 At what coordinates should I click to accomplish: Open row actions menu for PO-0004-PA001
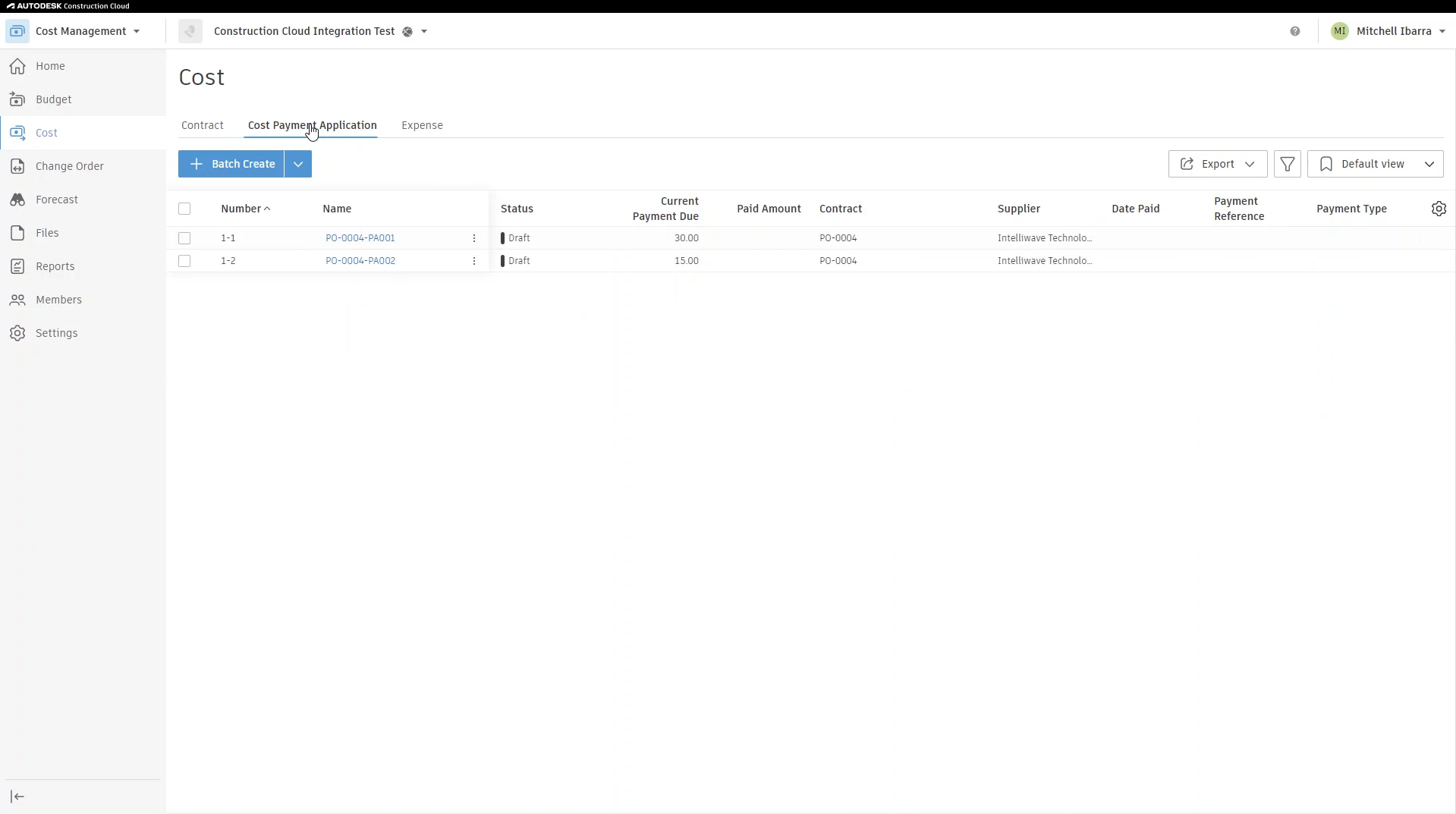point(474,238)
